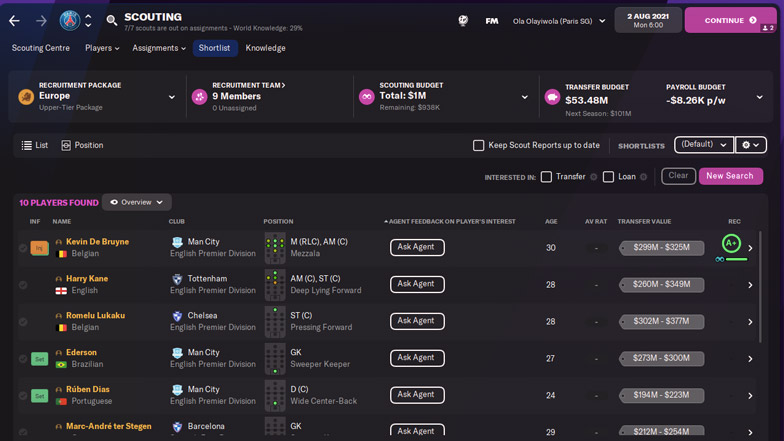Select the Recruitment Team icon

tap(200, 96)
